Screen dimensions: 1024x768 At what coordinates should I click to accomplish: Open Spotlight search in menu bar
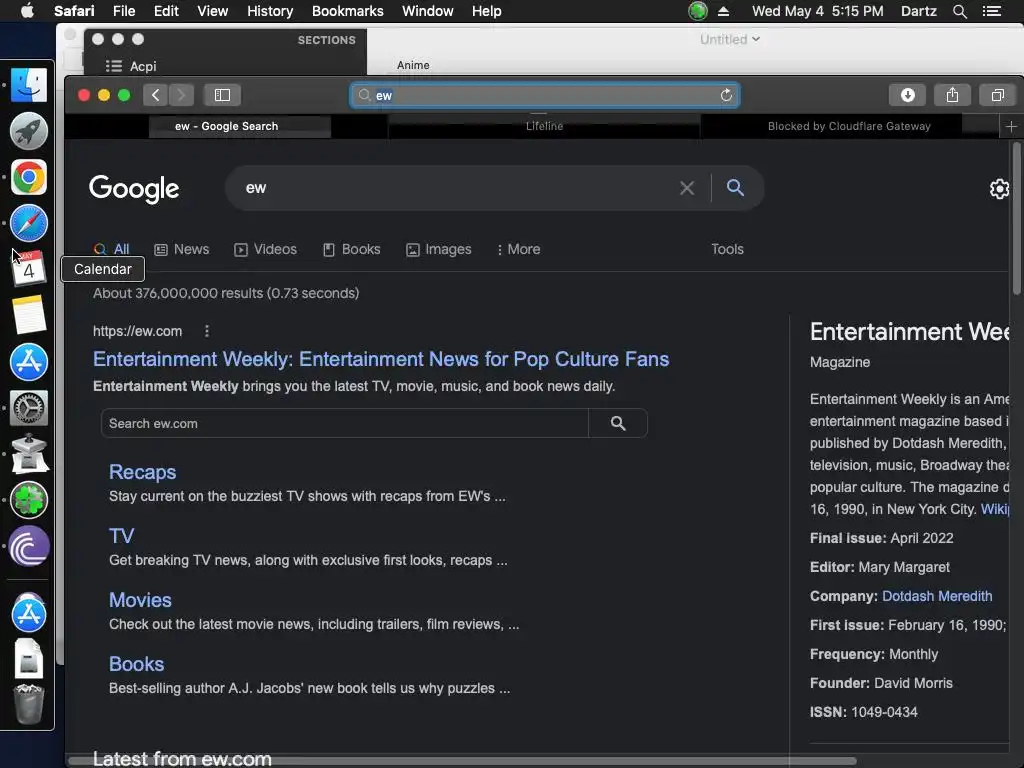[x=959, y=11]
